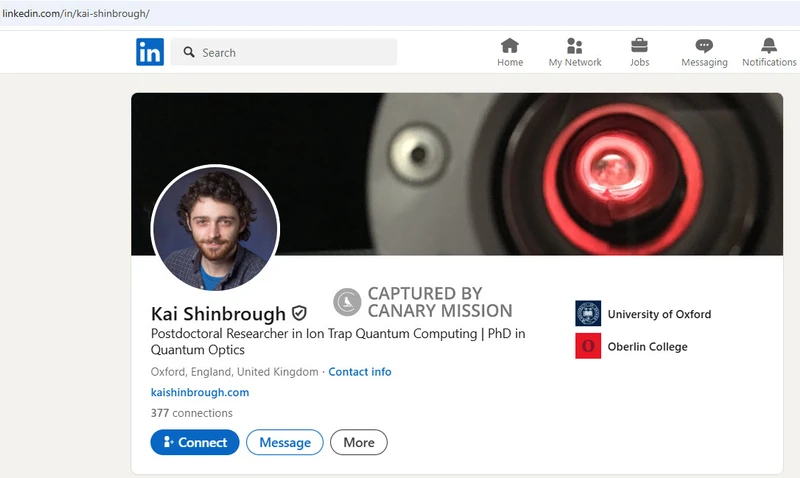The height and width of the screenshot is (478, 800).
Task: View Kai Shinbrough's profile photo
Action: coord(215,228)
